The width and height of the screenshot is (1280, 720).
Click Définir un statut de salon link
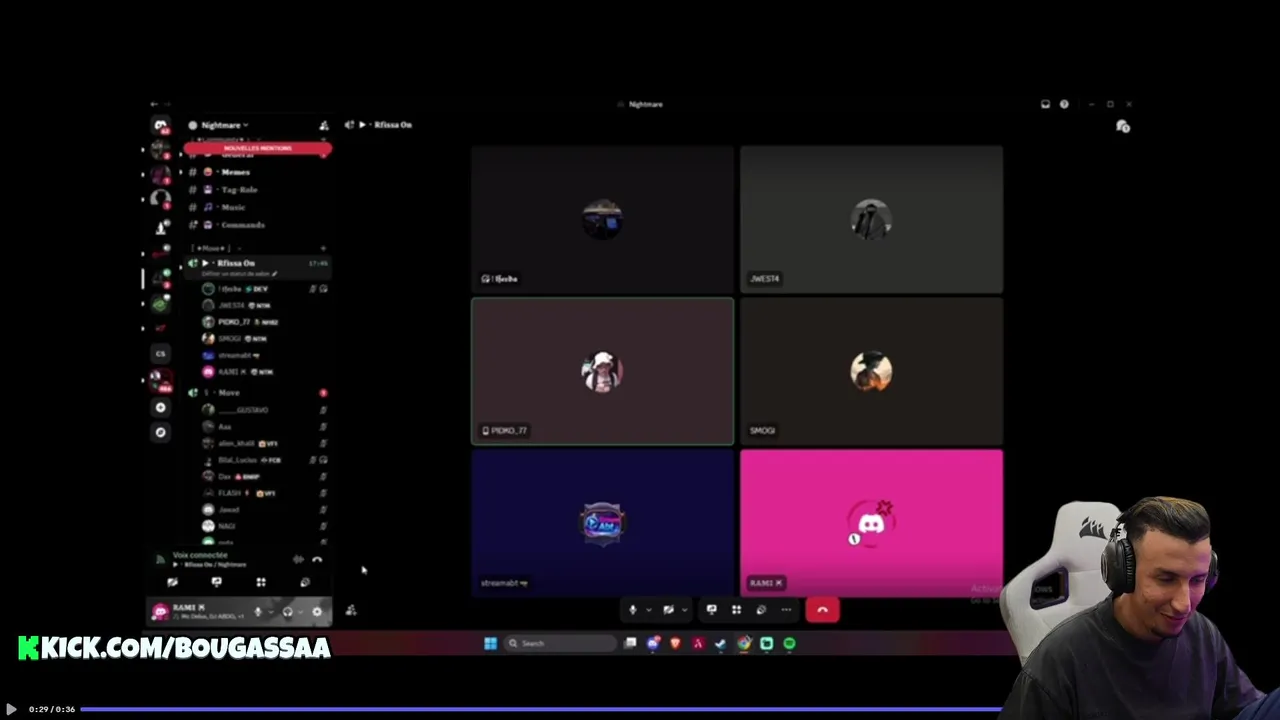(x=240, y=274)
